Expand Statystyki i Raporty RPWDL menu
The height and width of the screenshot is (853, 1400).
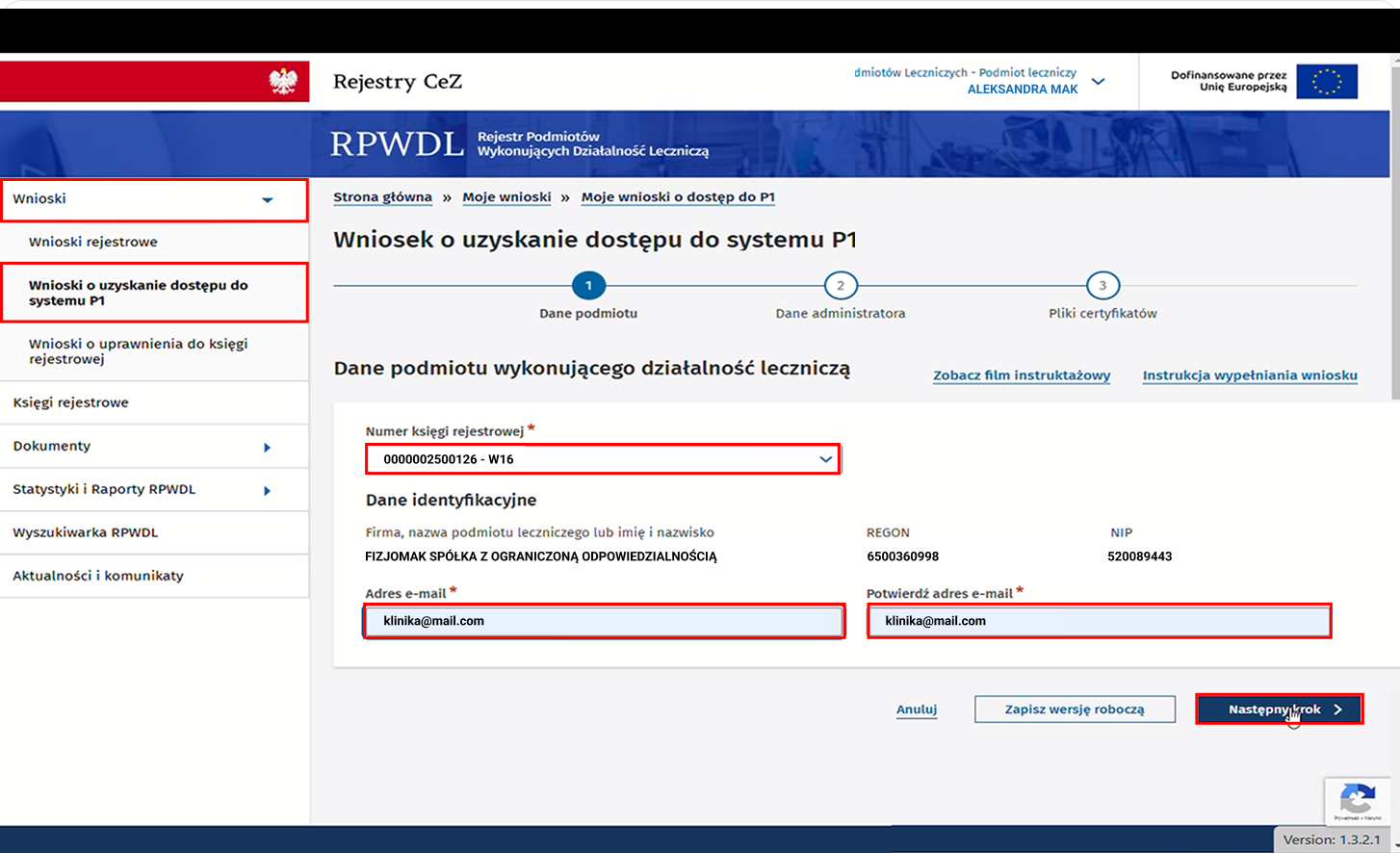pyautogui.click(x=154, y=489)
